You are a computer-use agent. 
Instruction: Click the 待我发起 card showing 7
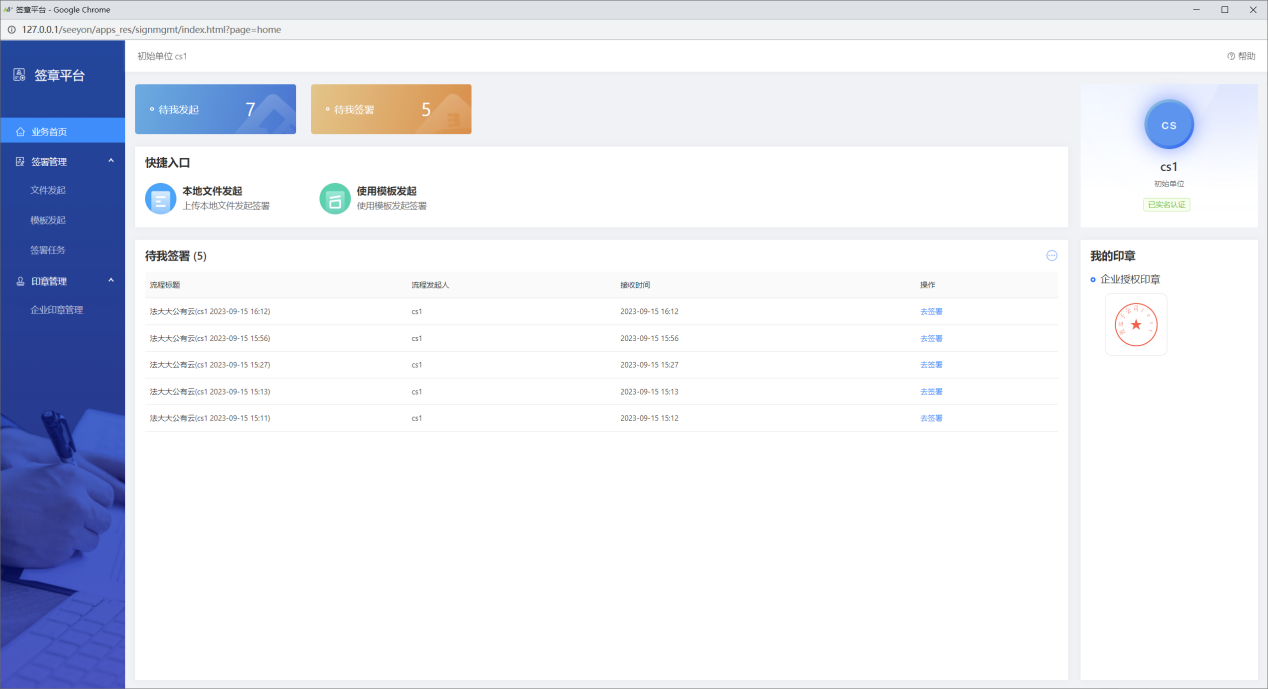pyautogui.click(x=215, y=109)
